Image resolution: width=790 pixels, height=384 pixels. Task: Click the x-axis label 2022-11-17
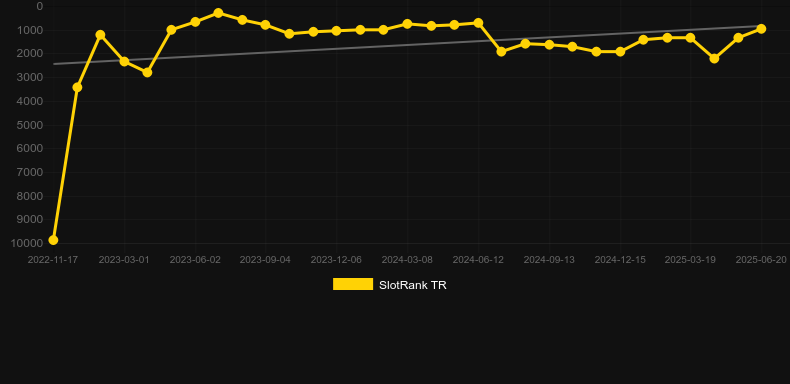pyautogui.click(x=53, y=260)
